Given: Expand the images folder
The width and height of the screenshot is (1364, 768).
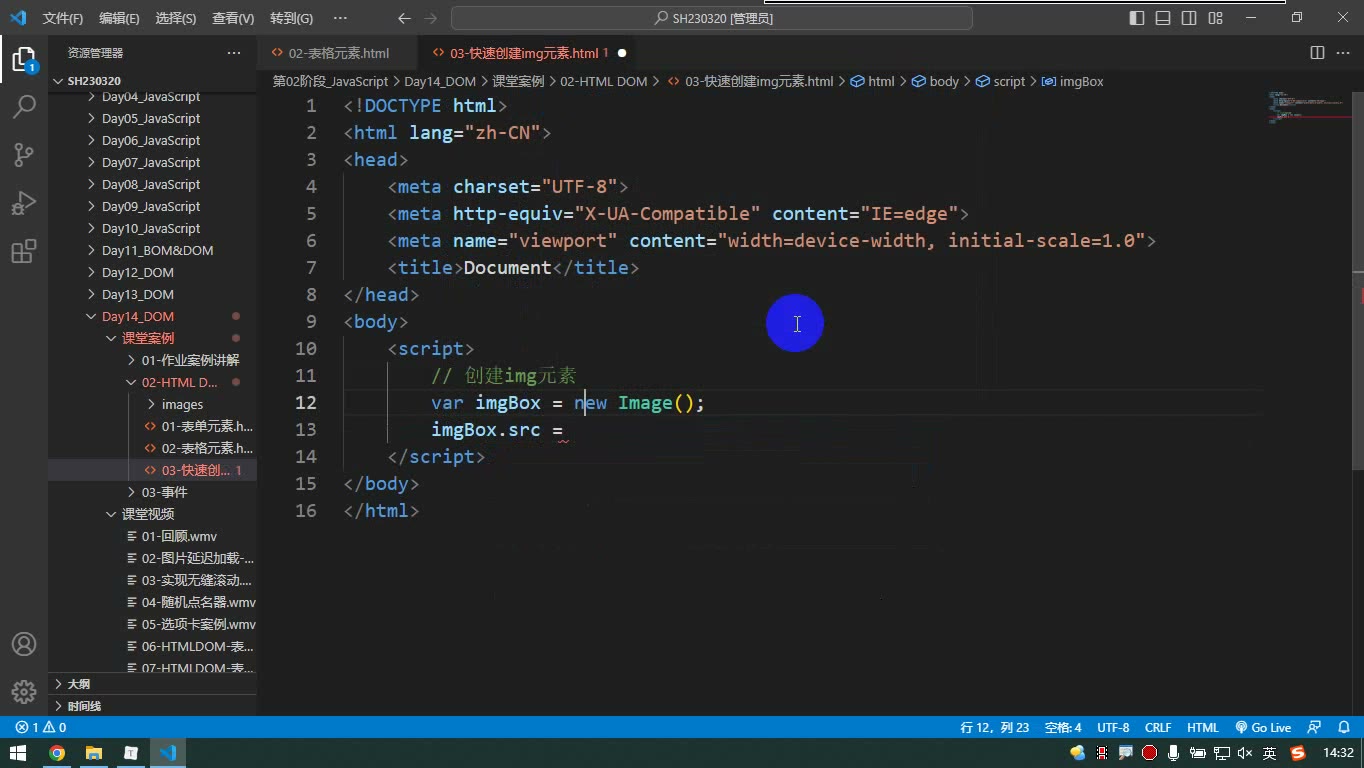Looking at the screenshot, I should [x=182, y=404].
